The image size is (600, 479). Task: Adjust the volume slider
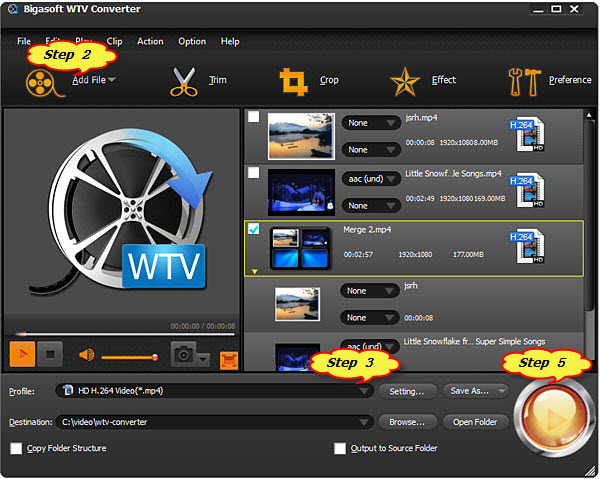click(129, 357)
